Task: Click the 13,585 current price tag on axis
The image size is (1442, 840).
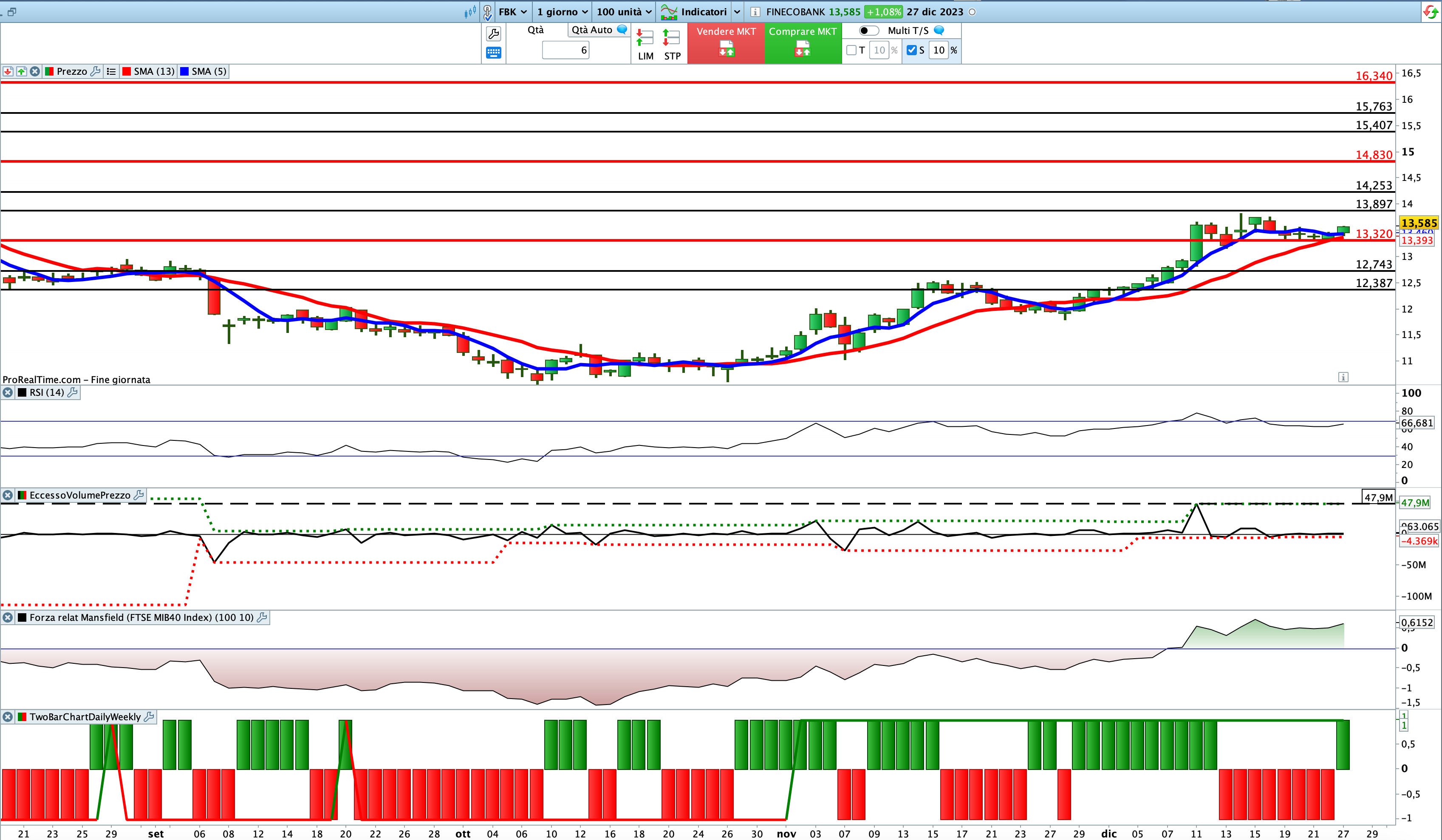Action: click(1419, 223)
